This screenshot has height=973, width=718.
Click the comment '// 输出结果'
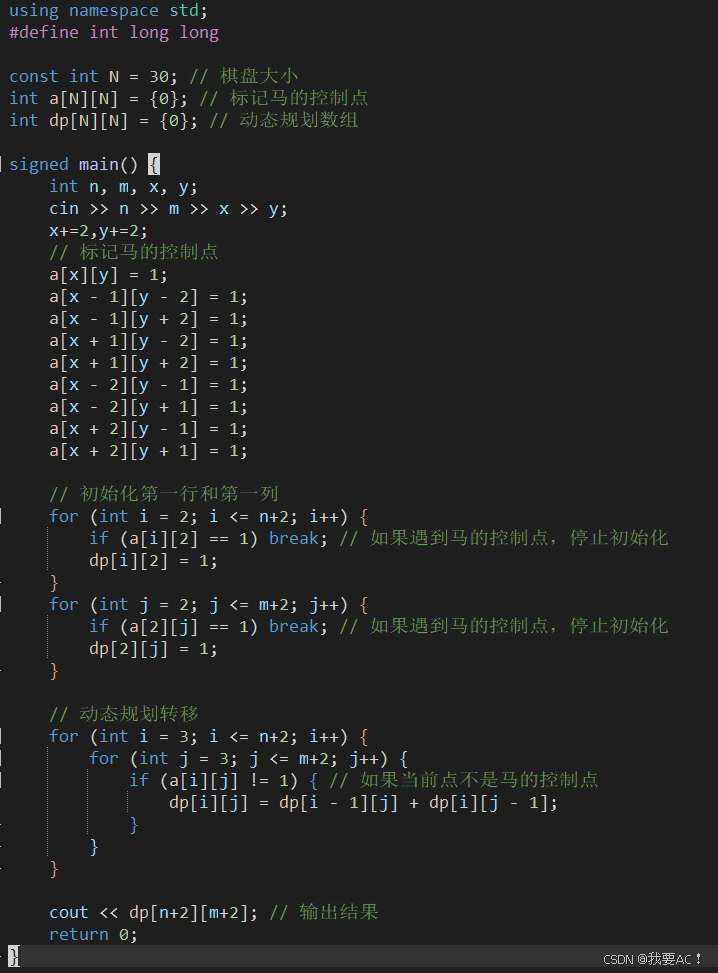tap(324, 912)
